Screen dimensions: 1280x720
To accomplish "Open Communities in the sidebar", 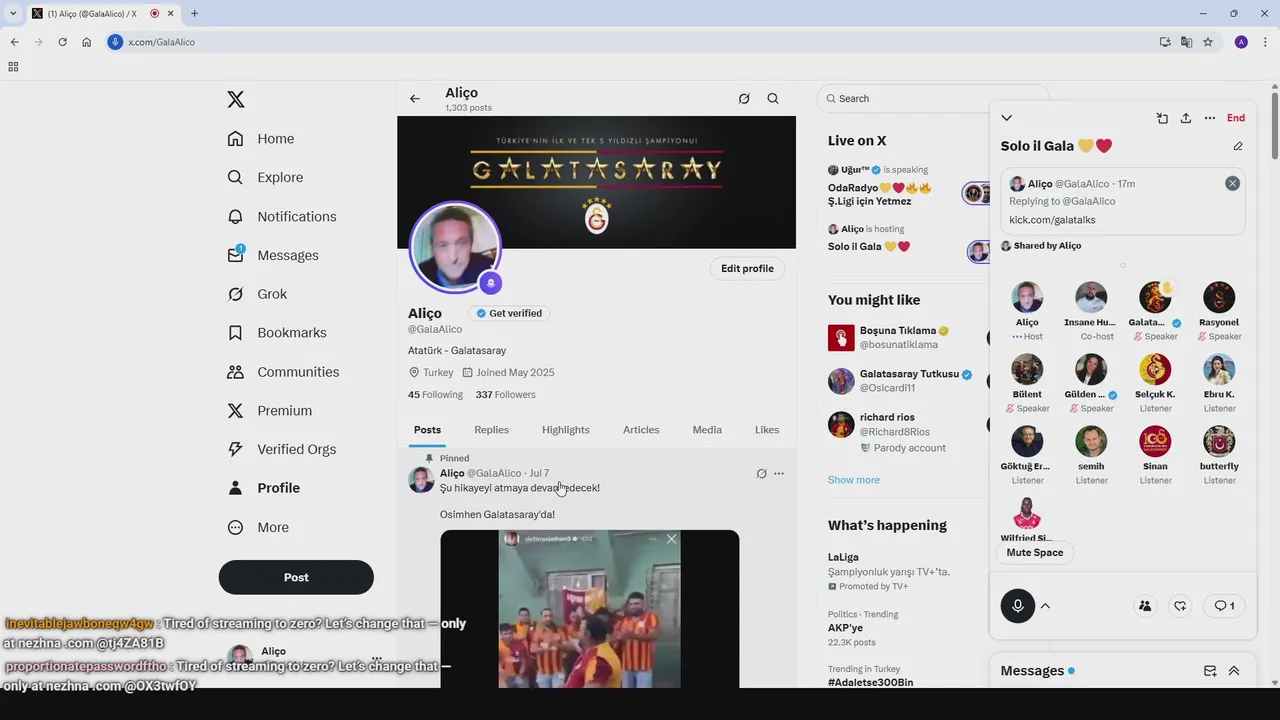I will [x=283, y=371].
